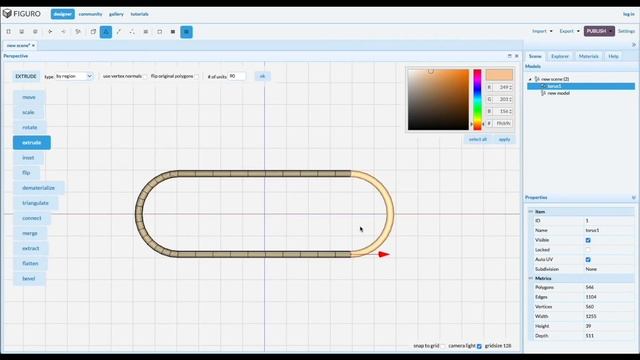
Task: Select the diagonal line edge-mode icon
Action: click(x=119, y=32)
